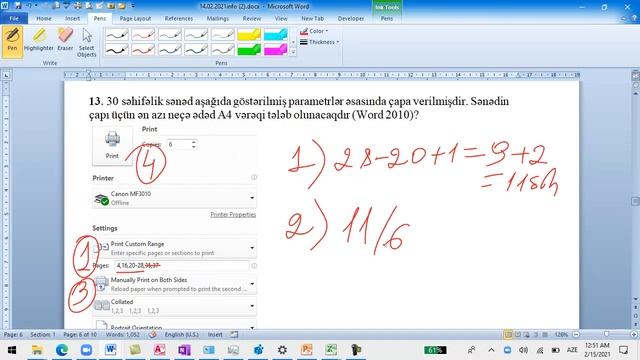Image resolution: width=640 pixels, height=360 pixels.
Task: Switch to Print Layout view button
Action: point(508,335)
